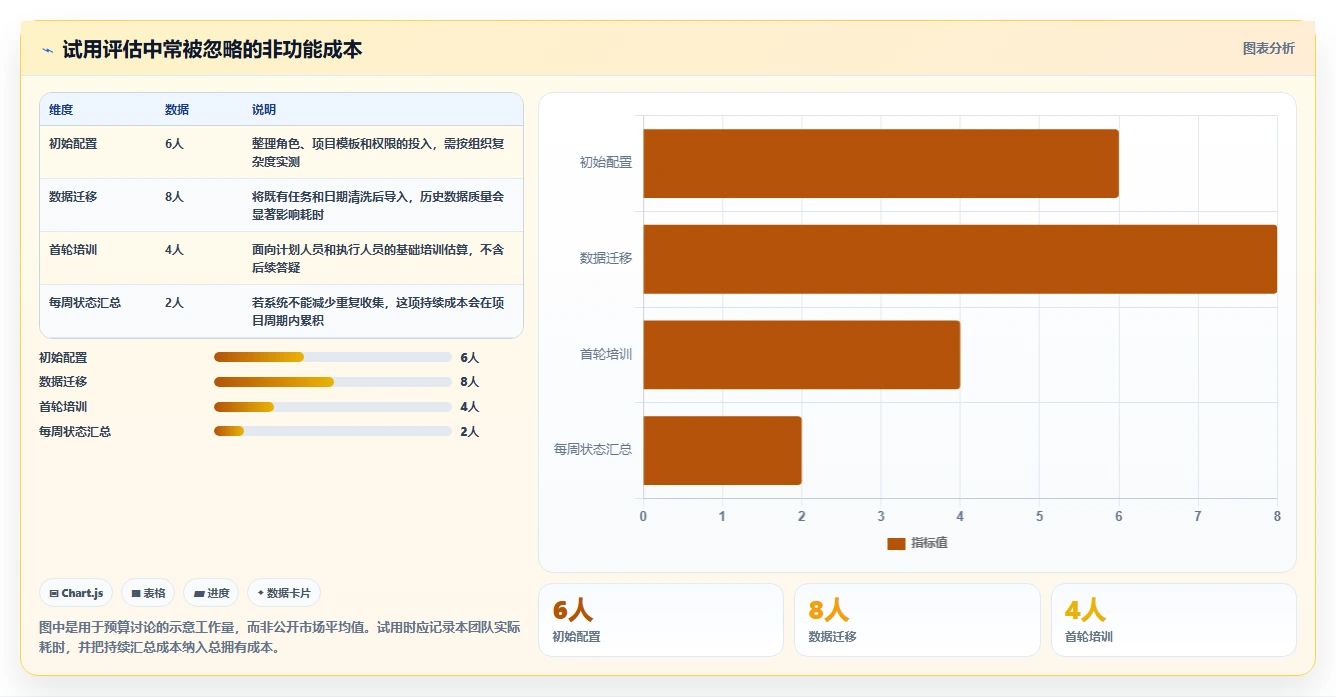The height and width of the screenshot is (697, 1336).
Task: Click the 4人 cell in the table
Action: click(174, 250)
